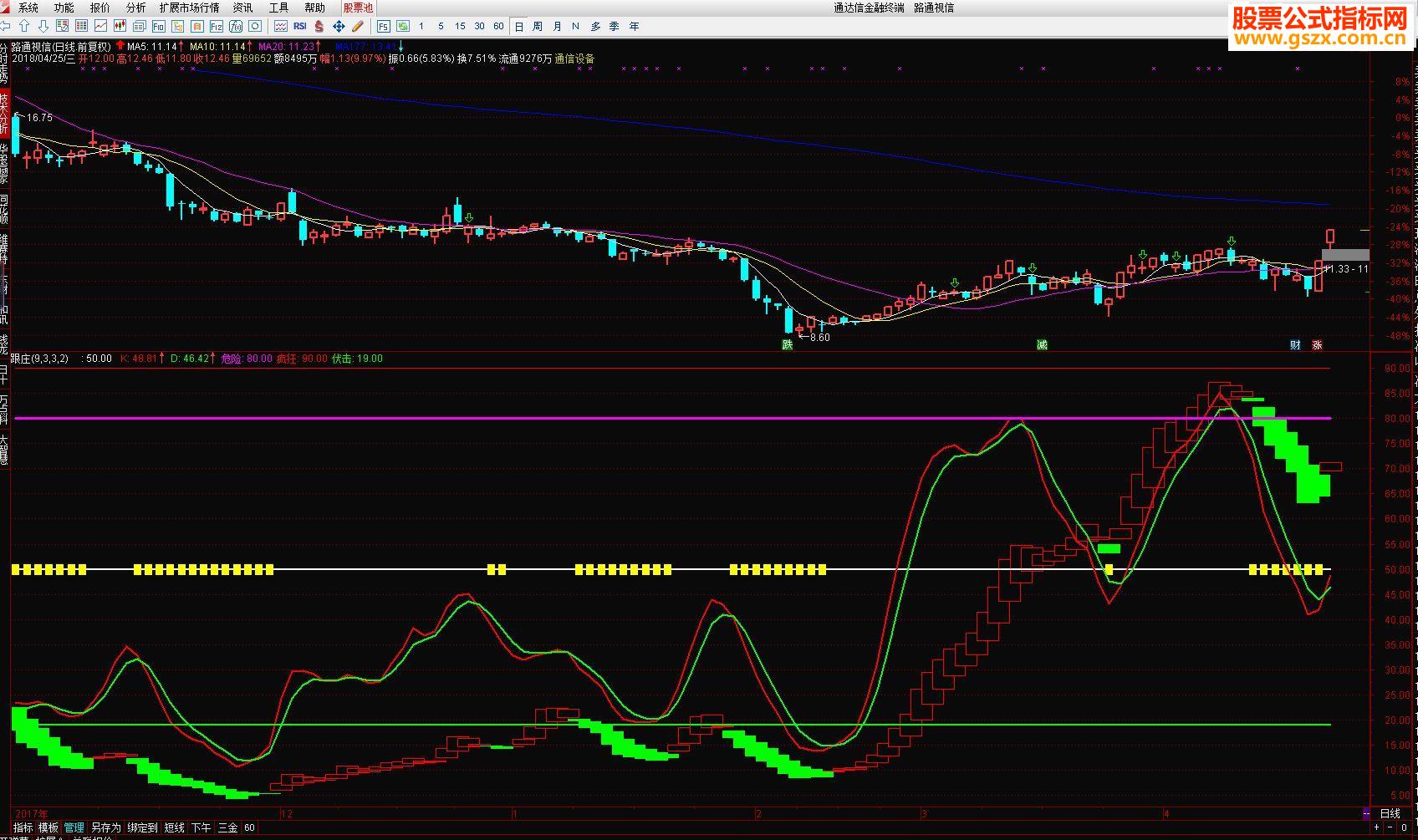Click the 涨 marker below the chart
1418x840 pixels.
coord(1317,344)
